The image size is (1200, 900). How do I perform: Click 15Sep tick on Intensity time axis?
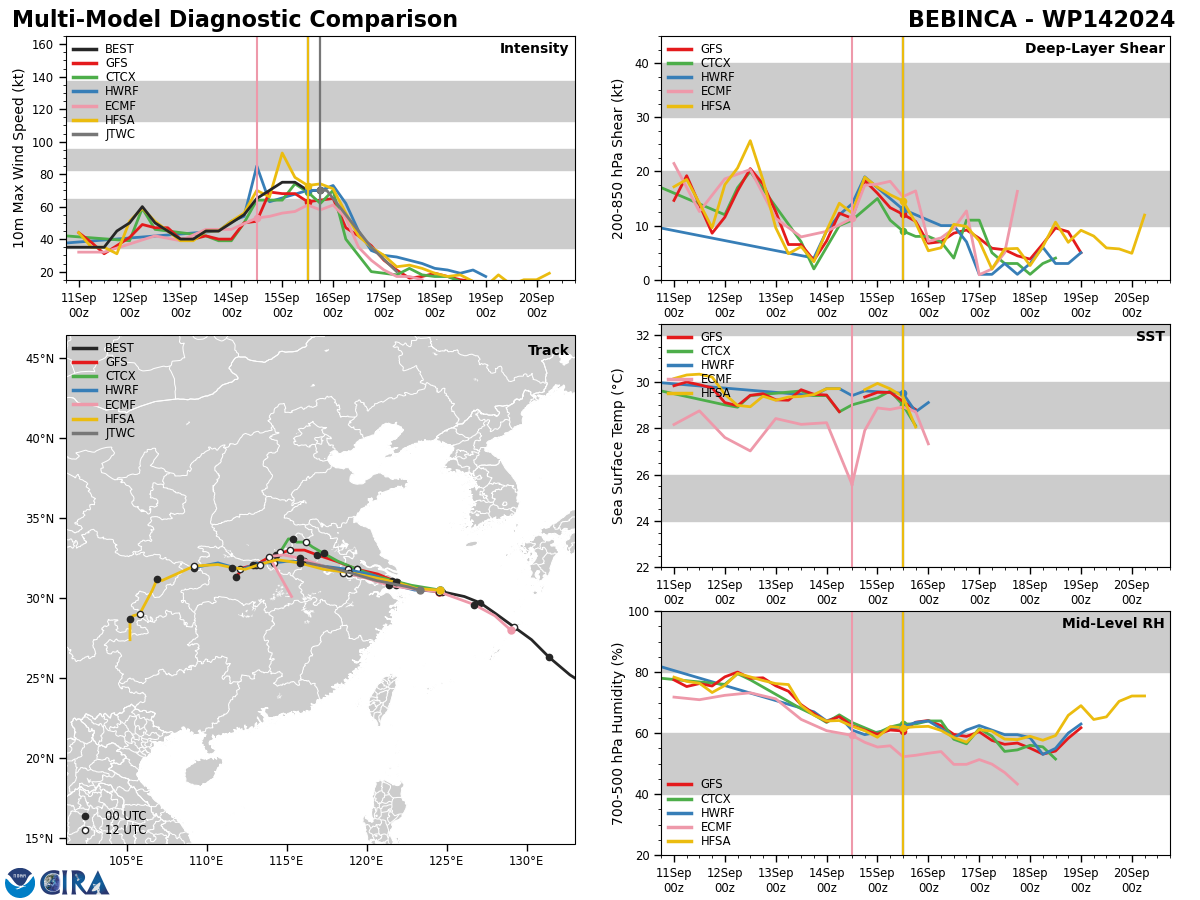click(x=282, y=305)
